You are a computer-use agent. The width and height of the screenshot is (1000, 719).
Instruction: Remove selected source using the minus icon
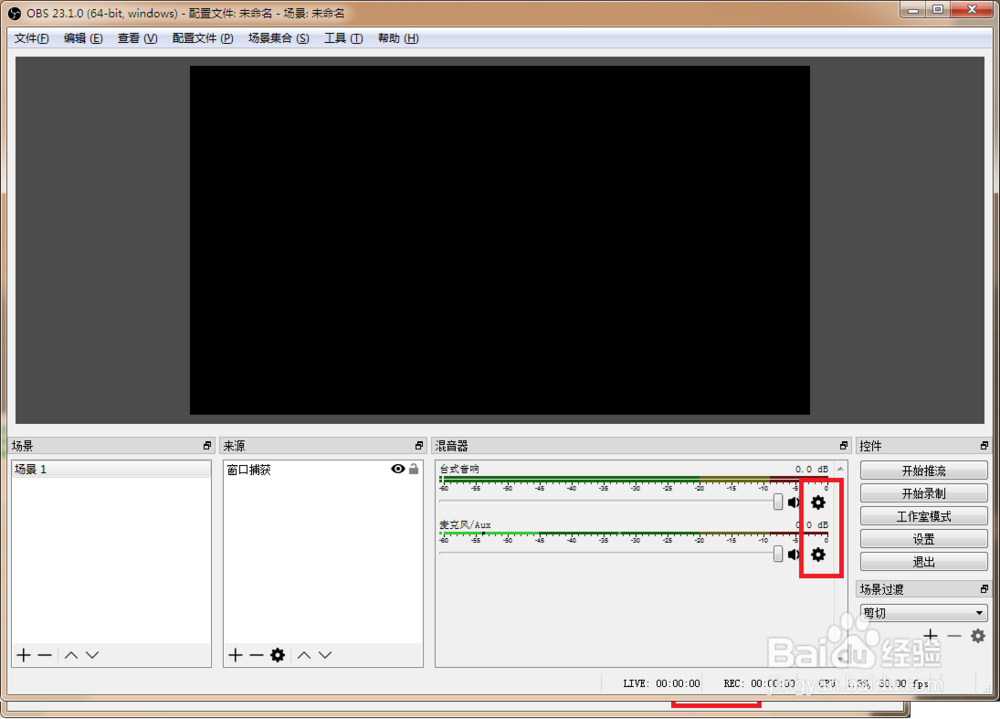[x=256, y=655]
